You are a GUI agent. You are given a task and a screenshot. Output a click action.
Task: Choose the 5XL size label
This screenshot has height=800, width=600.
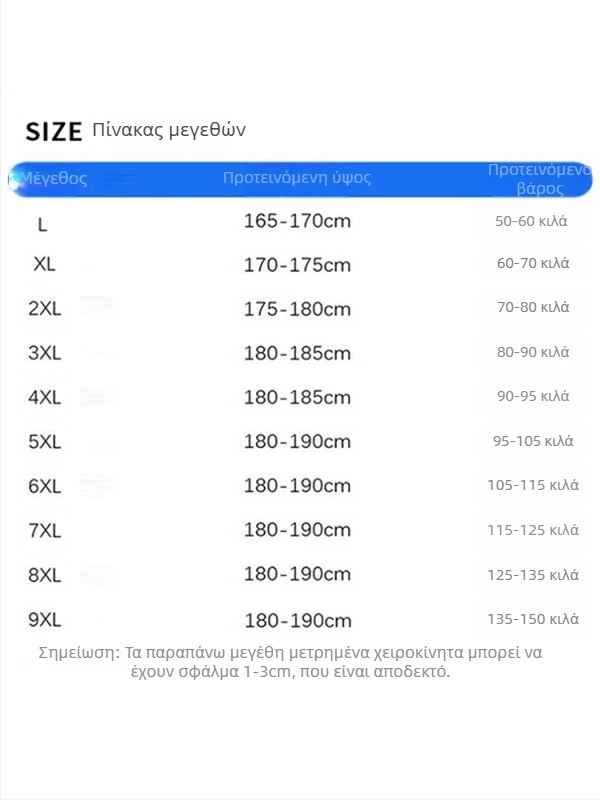(45, 442)
